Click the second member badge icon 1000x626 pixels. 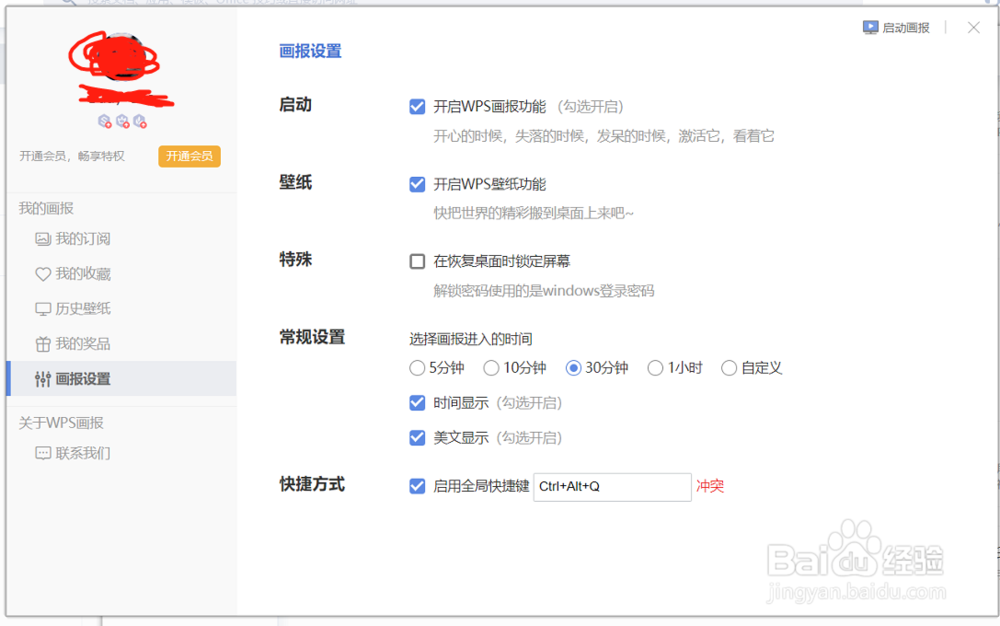122,121
